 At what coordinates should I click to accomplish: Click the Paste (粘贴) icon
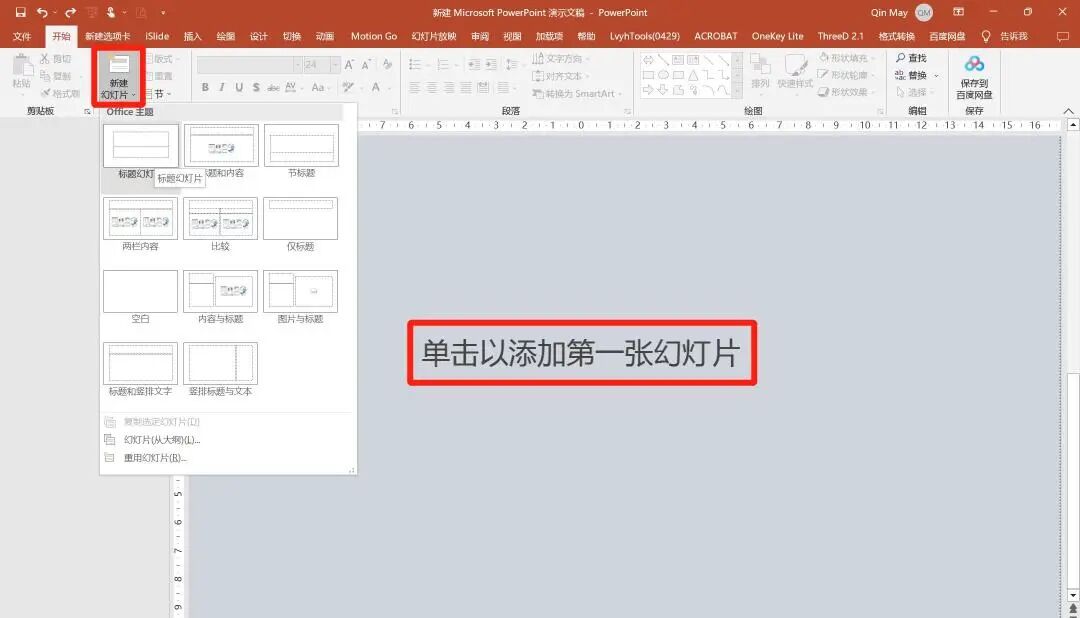(x=21, y=67)
